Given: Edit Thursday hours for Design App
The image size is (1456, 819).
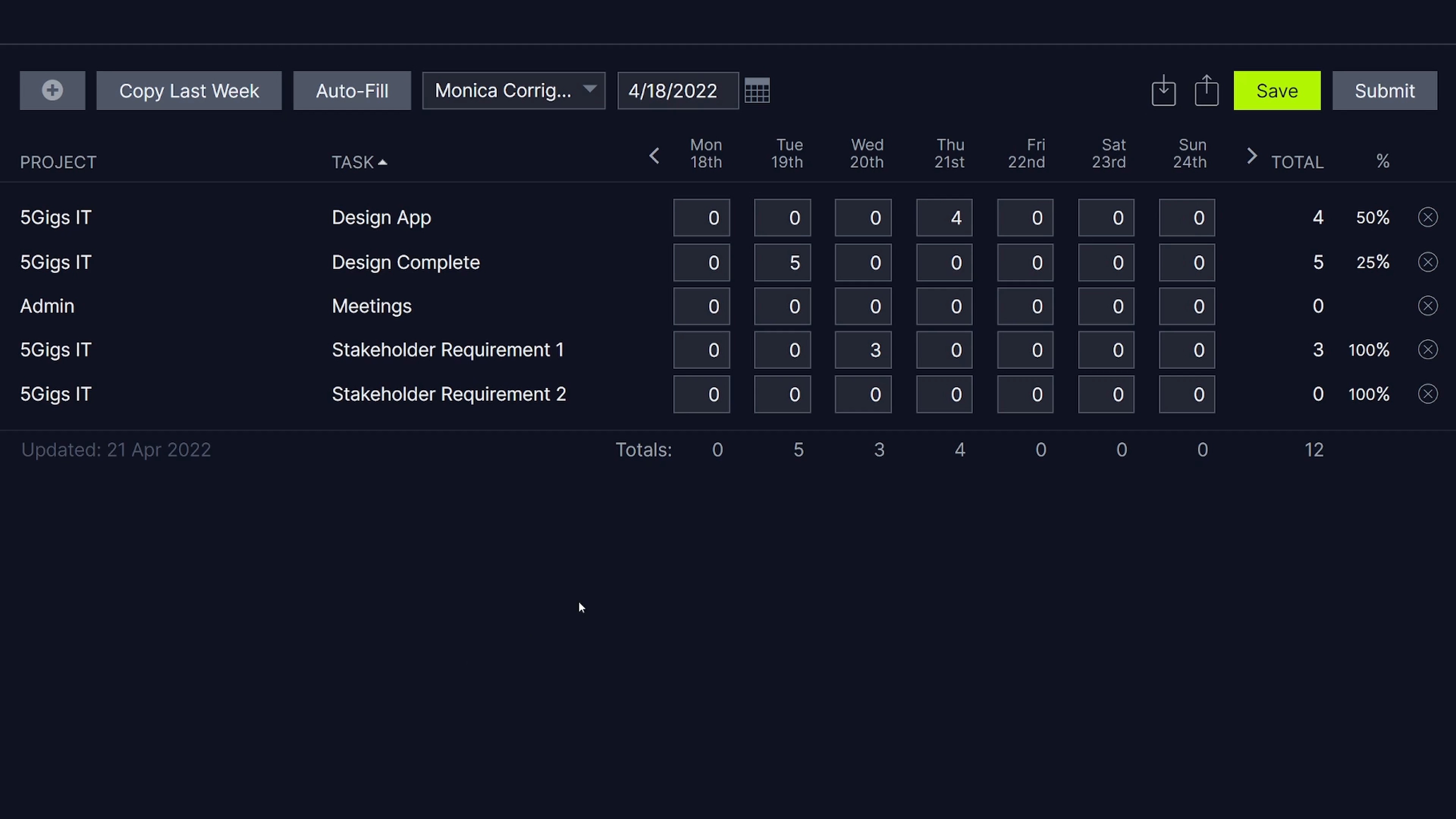Looking at the screenshot, I should [x=944, y=218].
